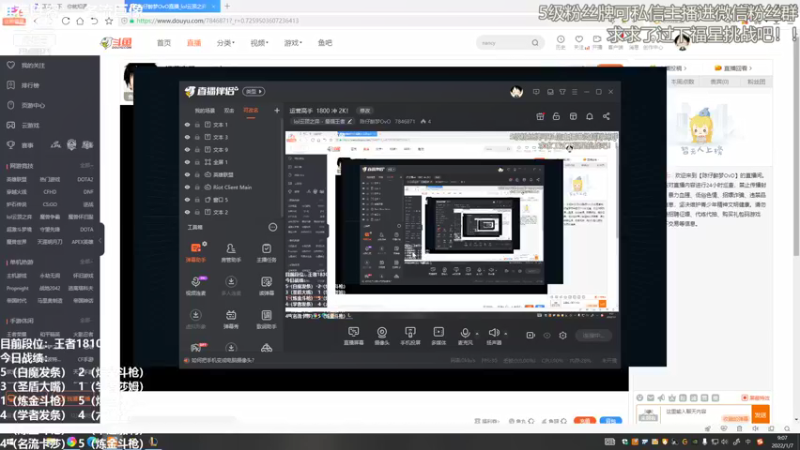
Task: Click the browser address bar URL
Action: [x=218, y=21]
